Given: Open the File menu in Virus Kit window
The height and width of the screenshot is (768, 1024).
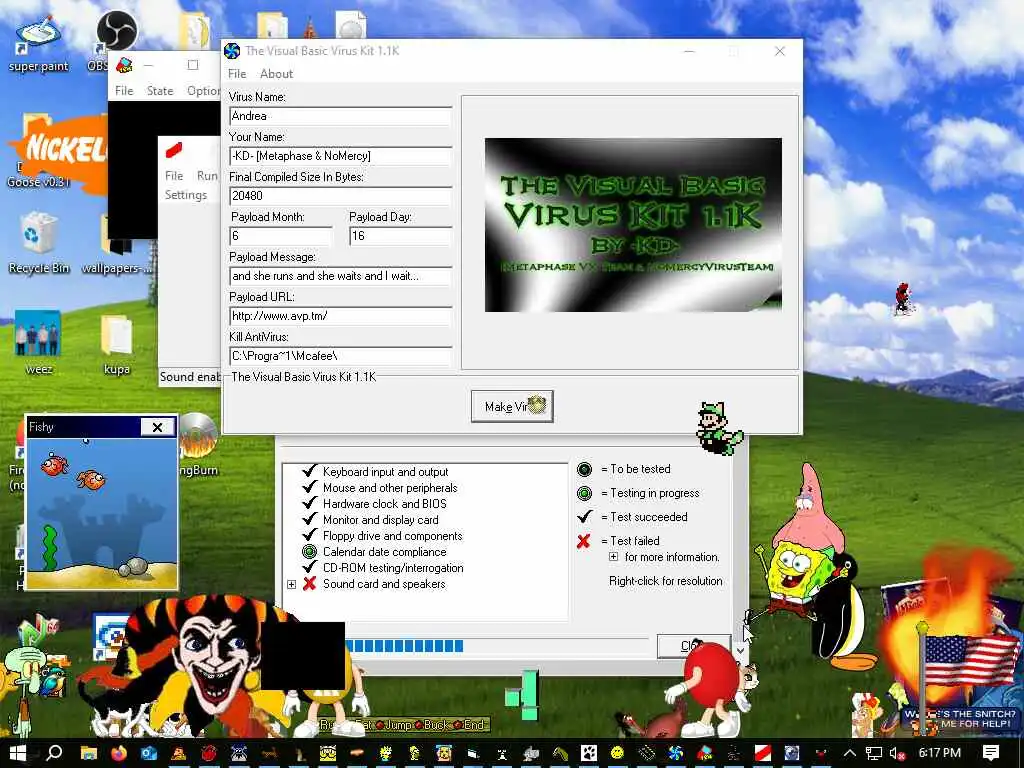Looking at the screenshot, I should click(x=237, y=74).
